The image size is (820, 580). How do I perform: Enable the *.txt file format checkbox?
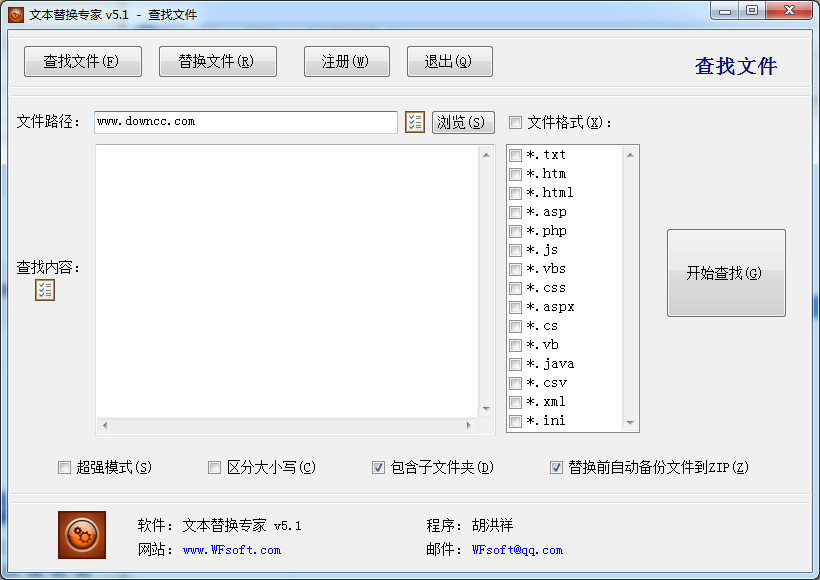pyautogui.click(x=516, y=155)
